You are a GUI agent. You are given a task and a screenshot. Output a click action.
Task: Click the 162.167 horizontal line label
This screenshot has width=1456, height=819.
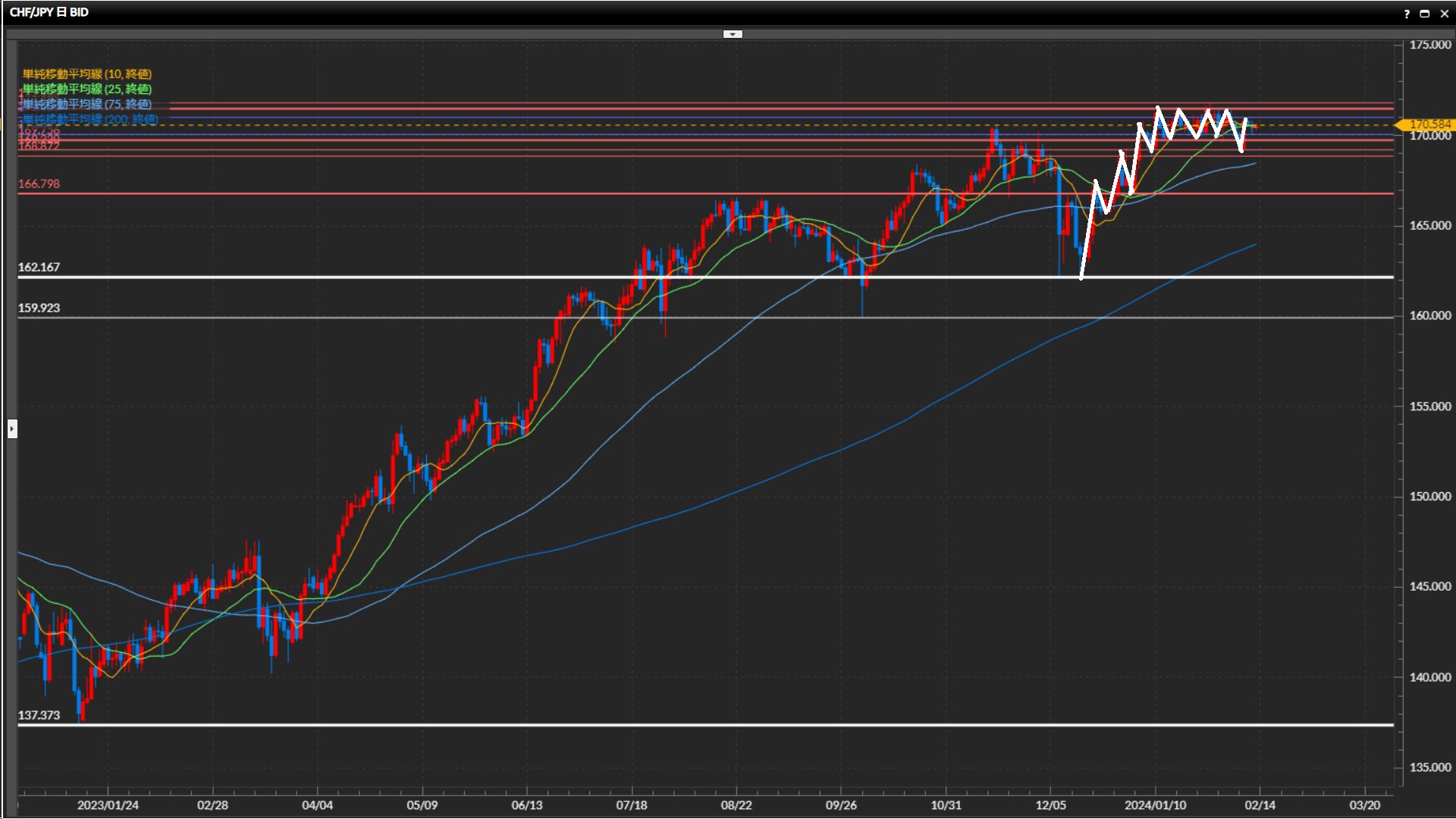point(39,268)
